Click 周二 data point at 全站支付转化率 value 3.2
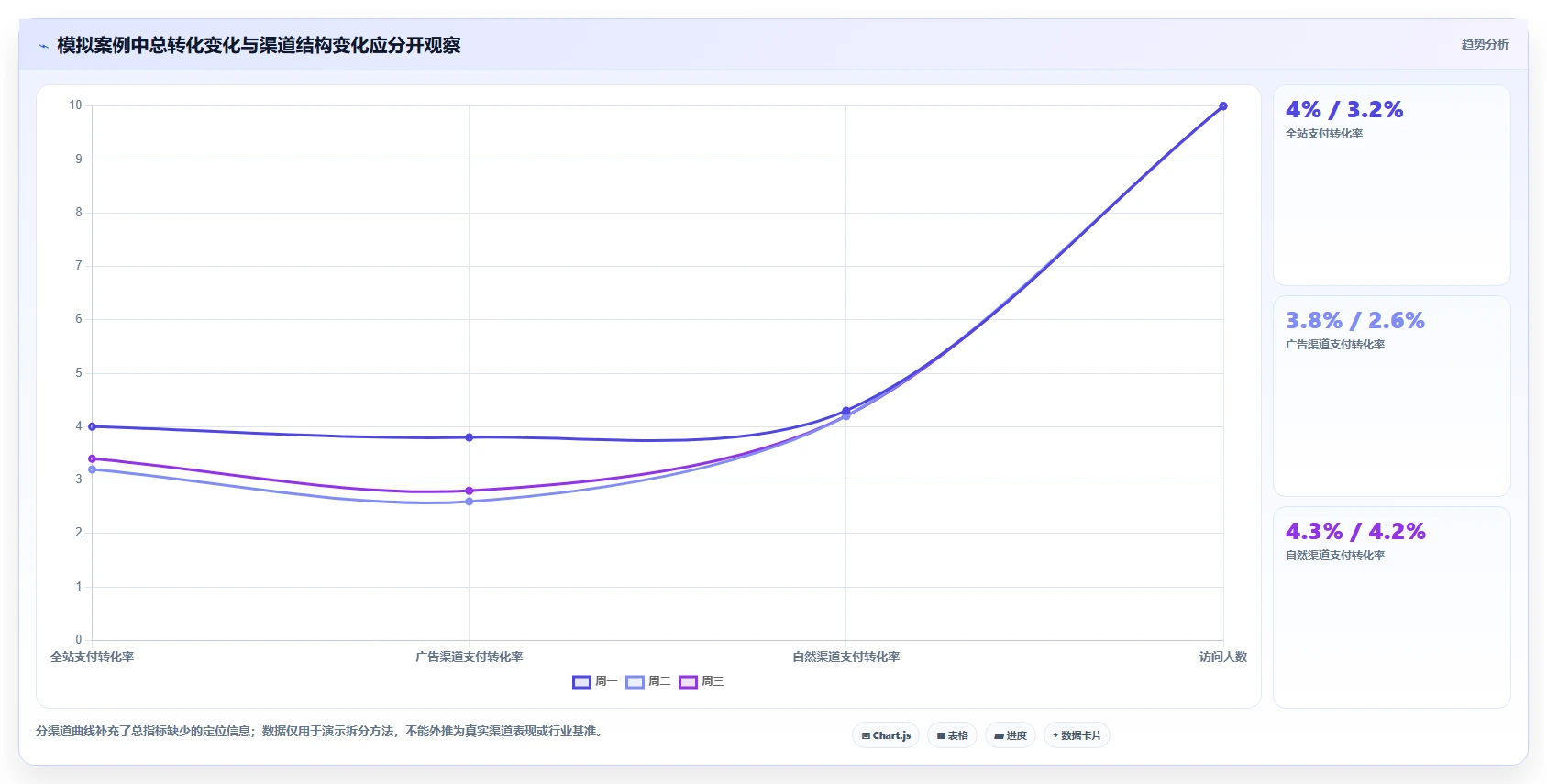This screenshot has height=784, width=1547. [92, 469]
